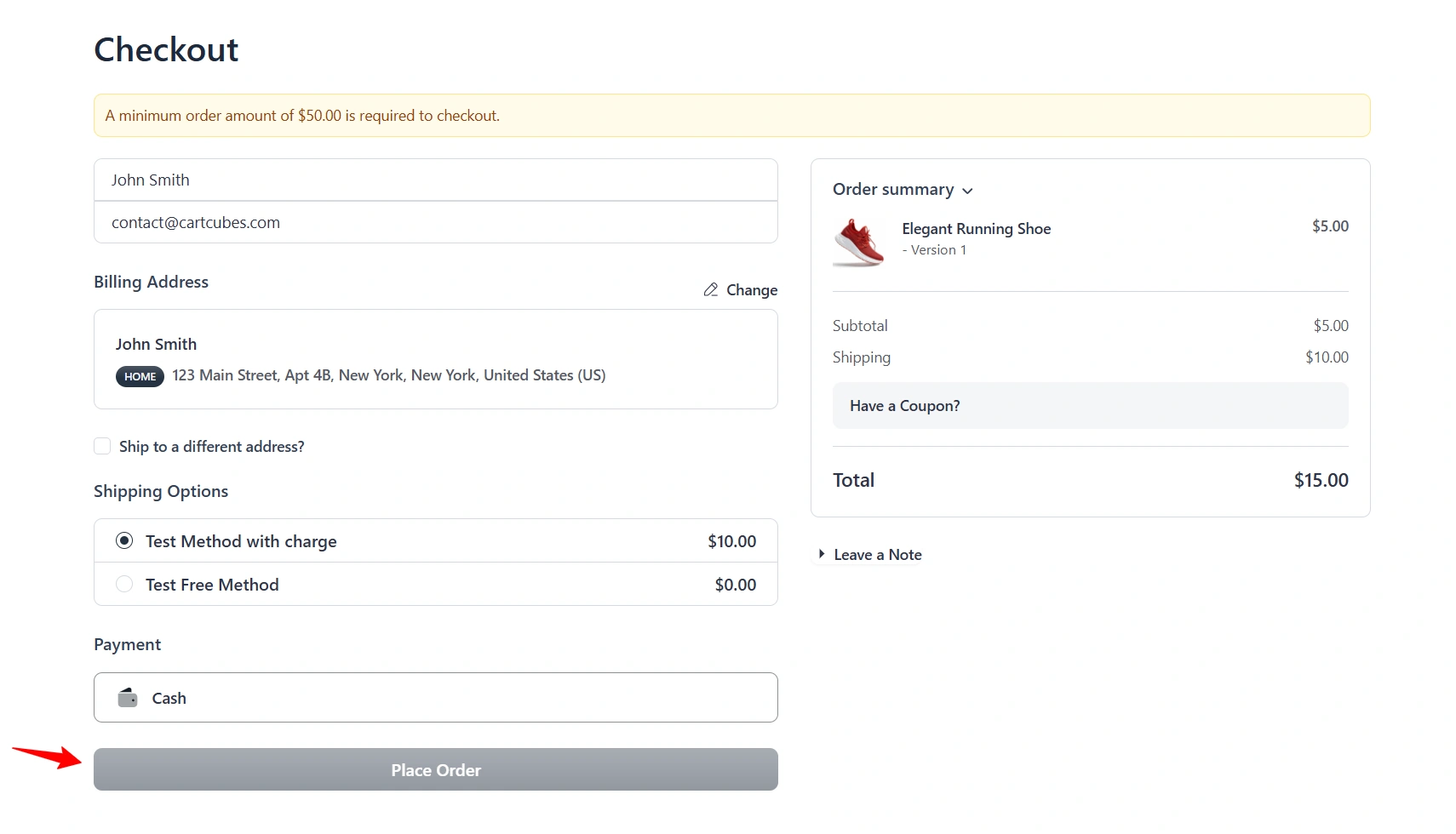Collapse the Order summary chevron
This screenshot has width=1456, height=834.
click(x=967, y=191)
